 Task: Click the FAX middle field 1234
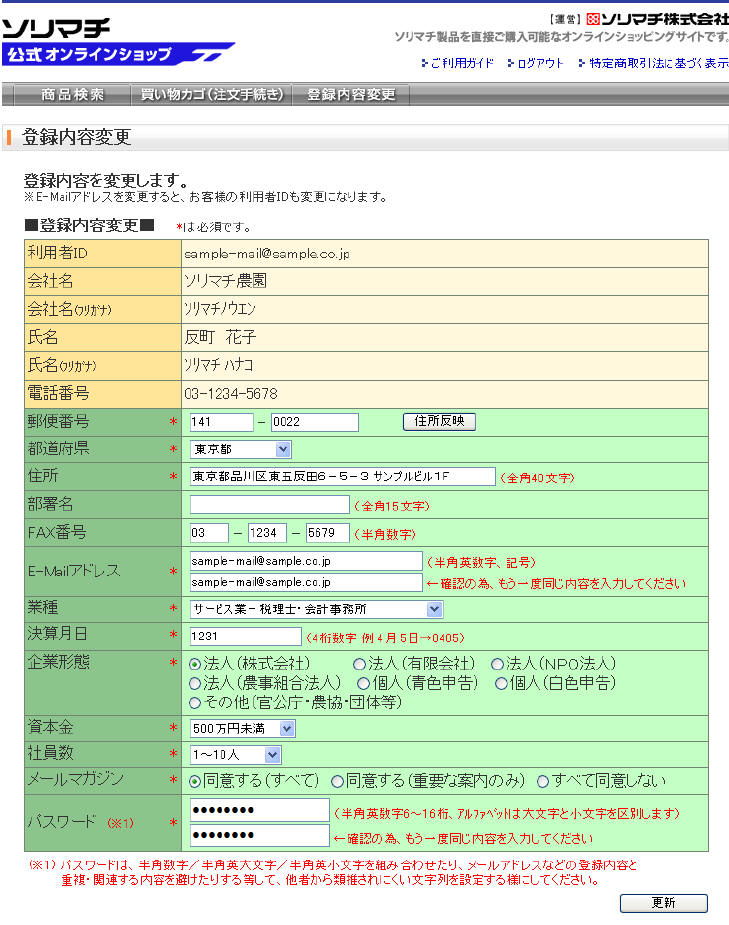click(267, 533)
